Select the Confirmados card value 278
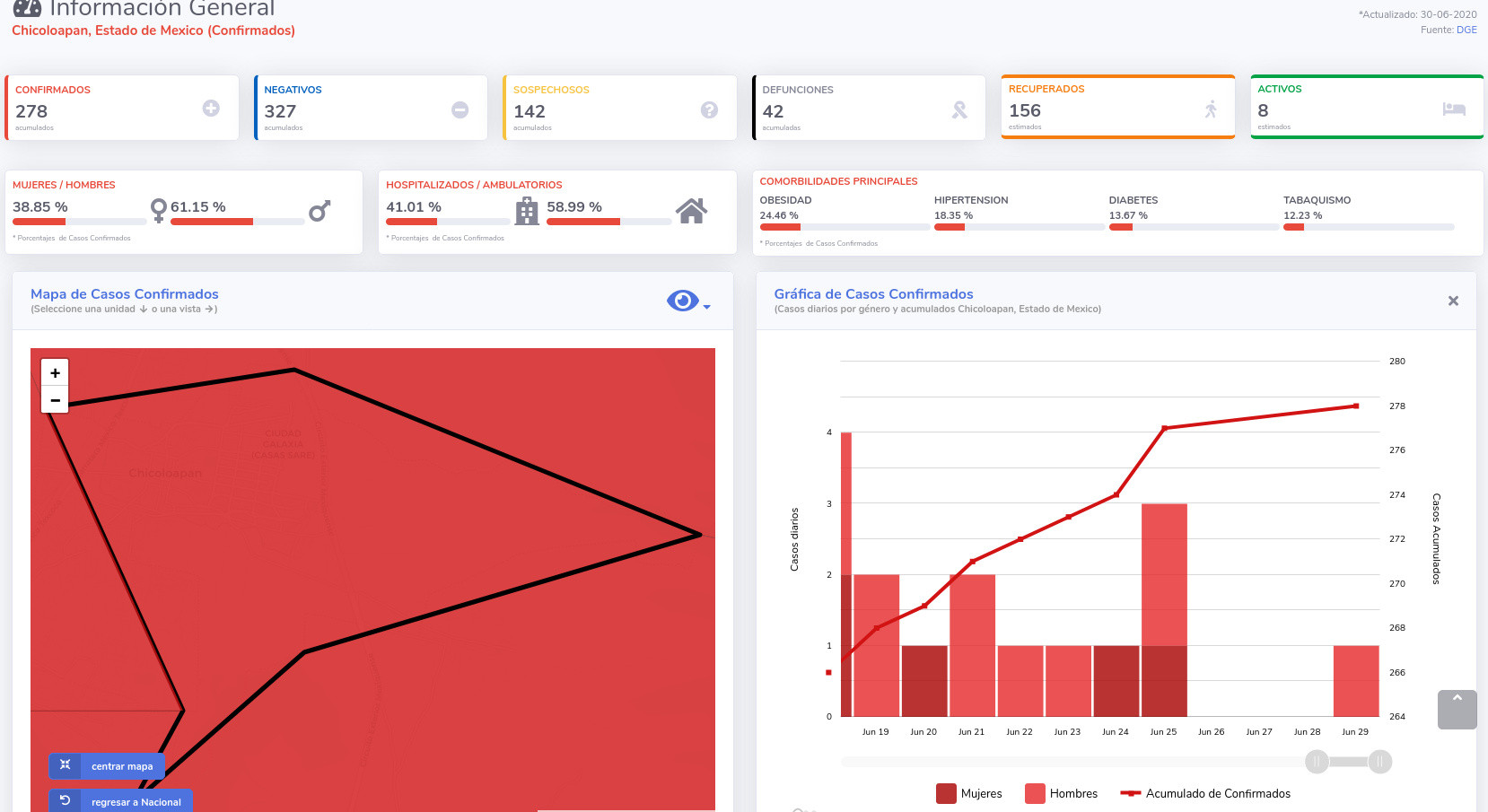Screen dimensions: 1488x812 point(31,111)
